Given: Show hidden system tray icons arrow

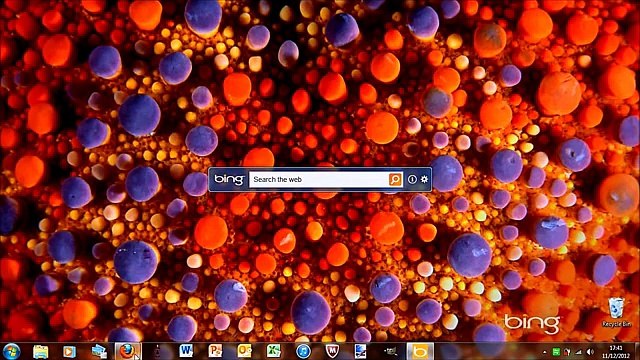Looking at the screenshot, I should (544, 352).
